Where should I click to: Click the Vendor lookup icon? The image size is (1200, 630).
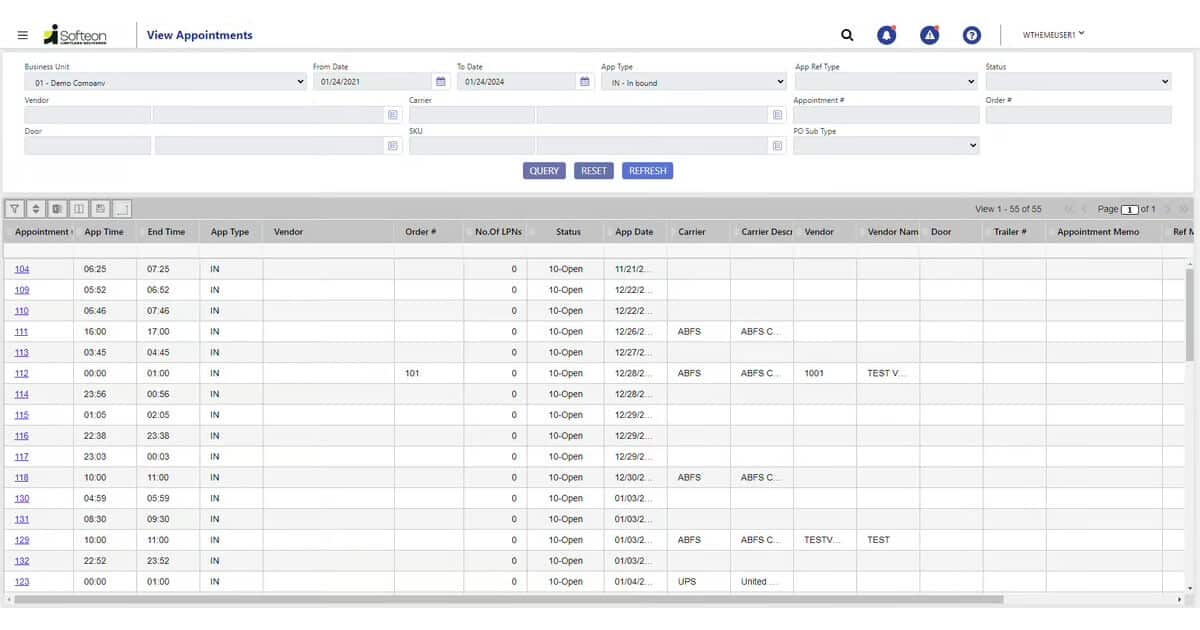coord(392,115)
